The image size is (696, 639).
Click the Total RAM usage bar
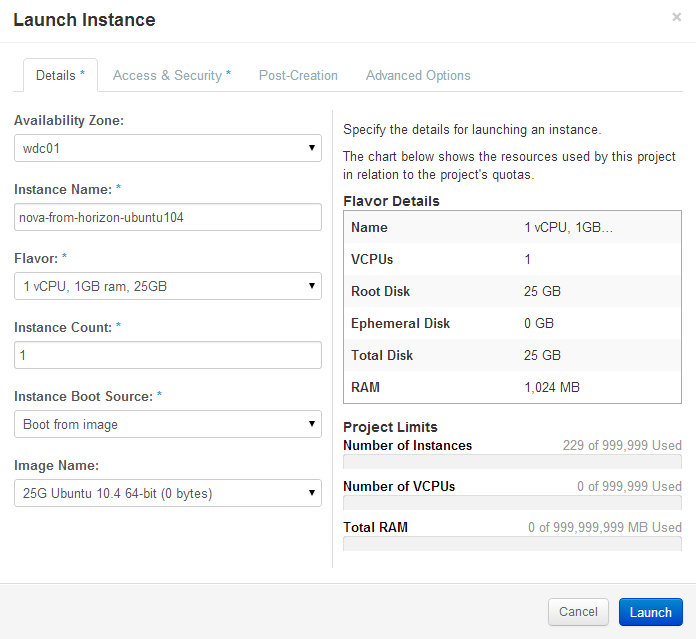point(512,544)
